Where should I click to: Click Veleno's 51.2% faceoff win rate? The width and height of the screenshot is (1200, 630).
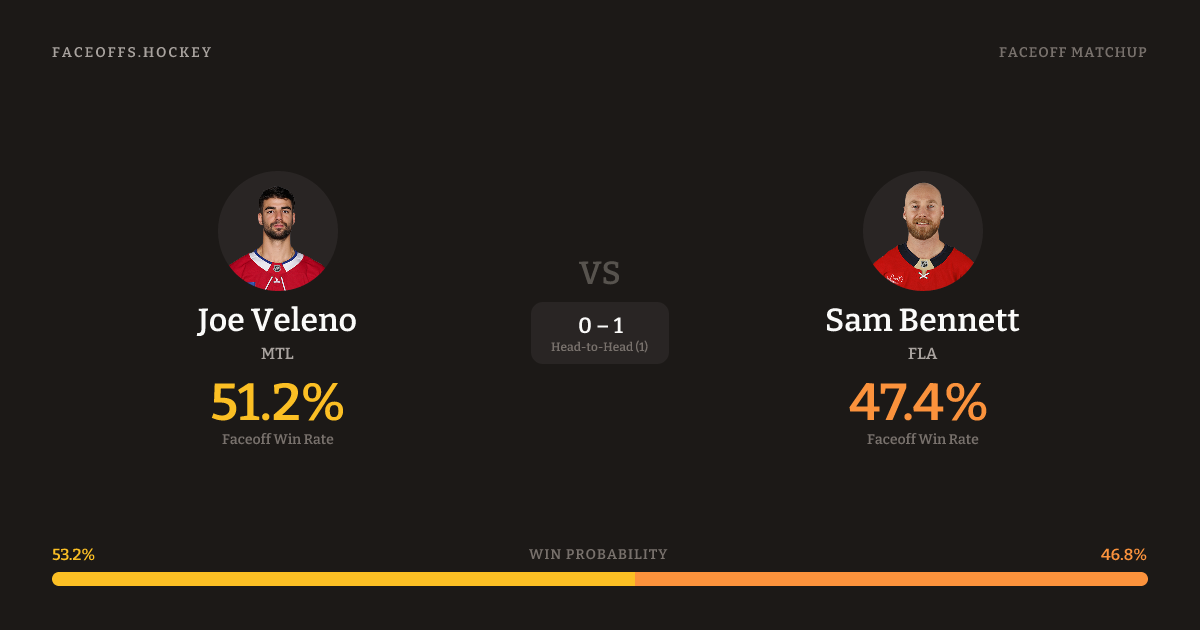click(x=277, y=402)
